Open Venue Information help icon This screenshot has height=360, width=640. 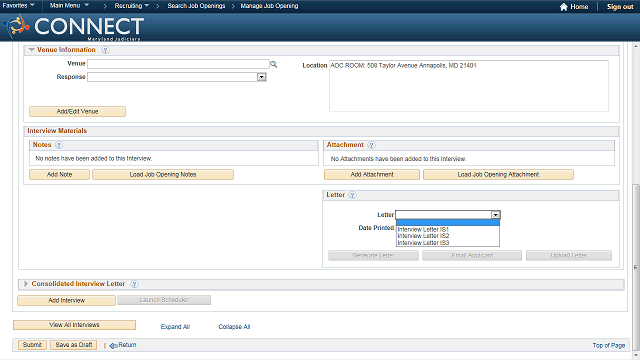click(105, 50)
